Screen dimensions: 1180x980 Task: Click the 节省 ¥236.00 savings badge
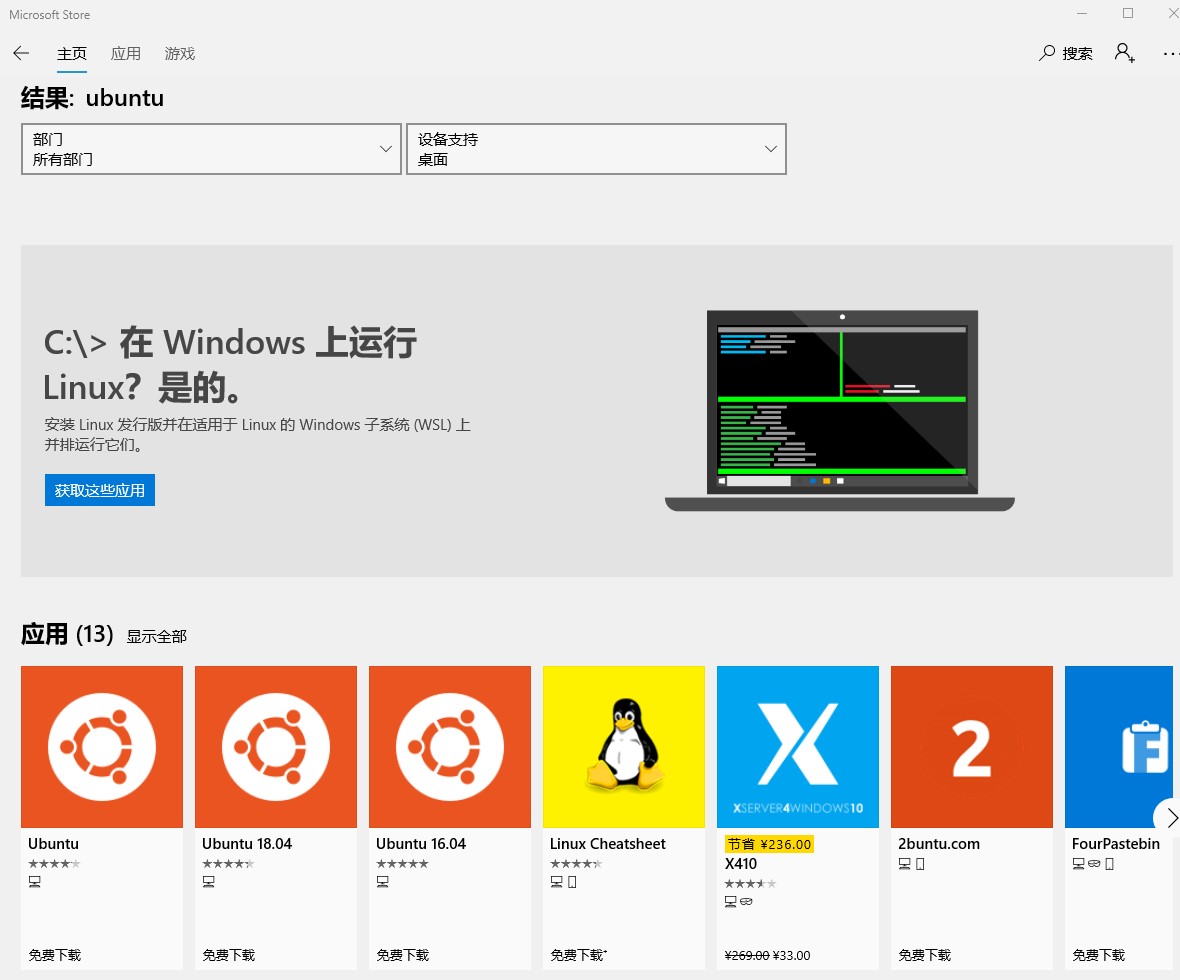click(x=769, y=844)
